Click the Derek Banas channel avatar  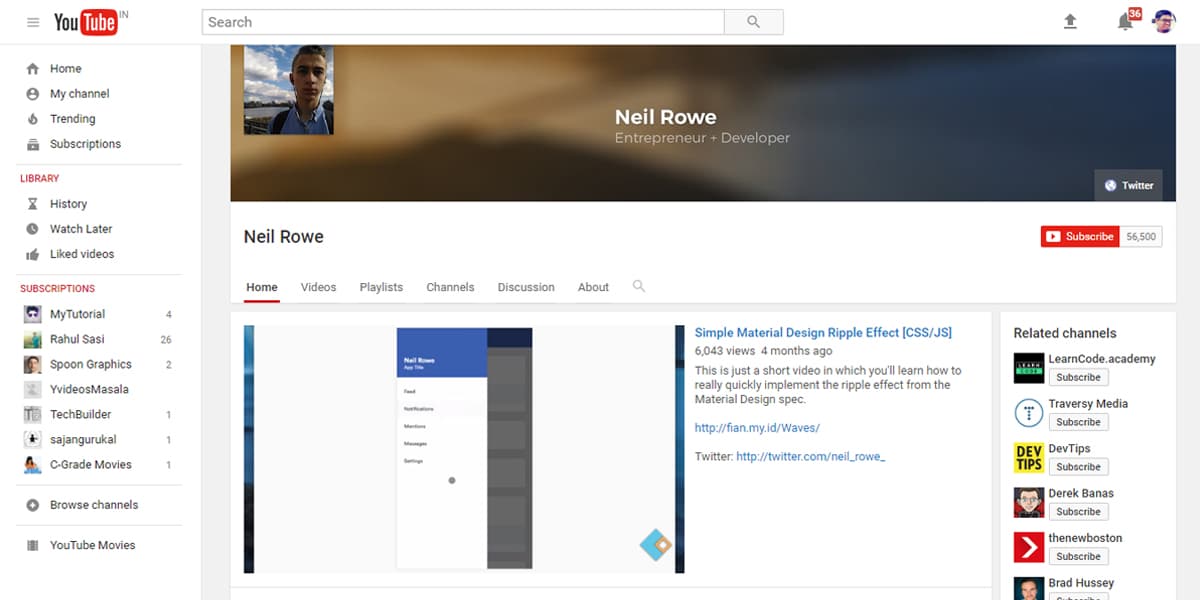pyautogui.click(x=1029, y=503)
